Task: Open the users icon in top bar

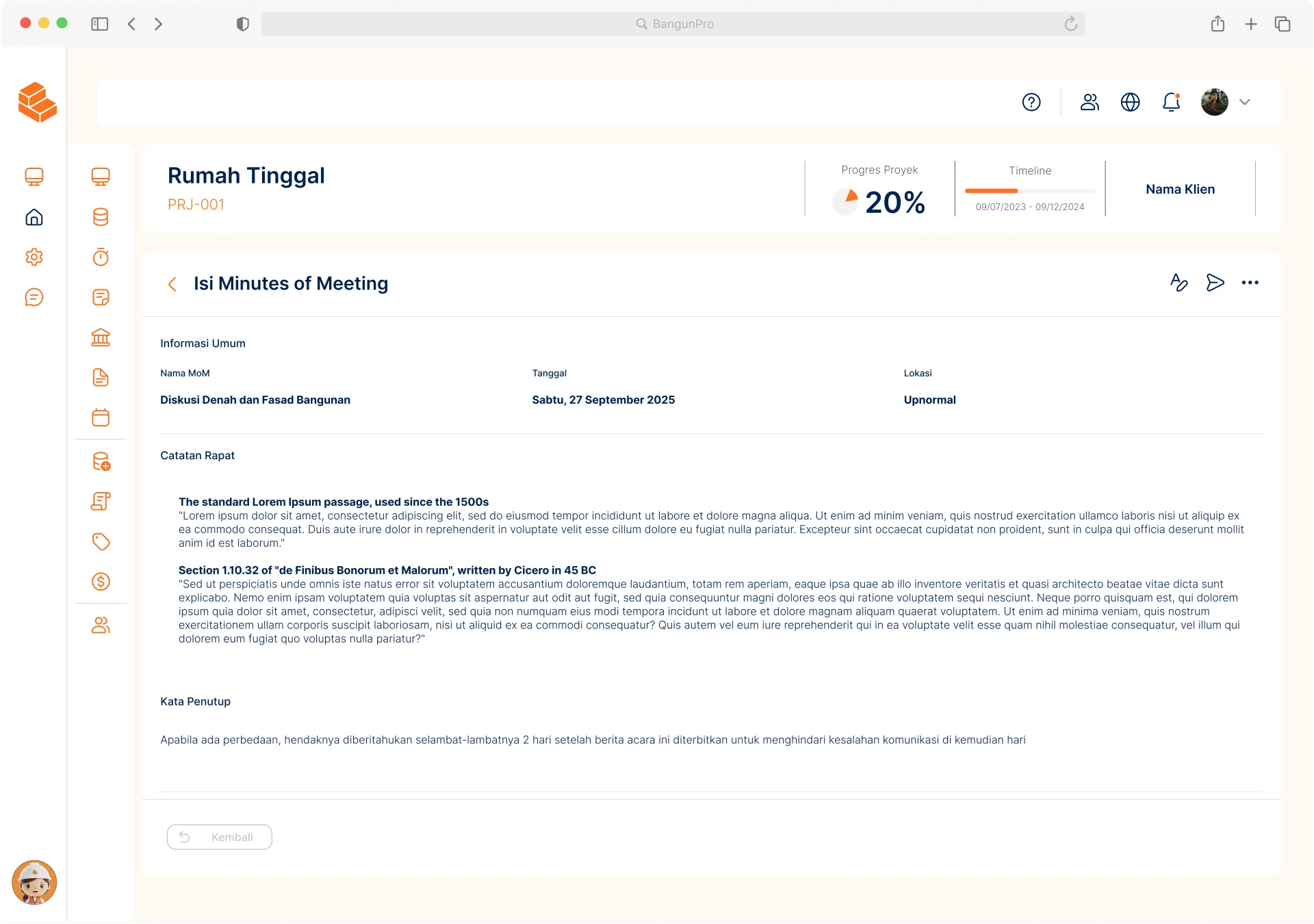Action: 1090,102
